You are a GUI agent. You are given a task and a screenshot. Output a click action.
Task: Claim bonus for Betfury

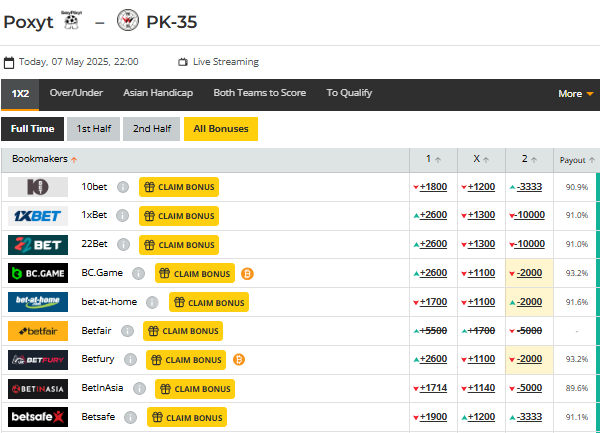[186, 360]
